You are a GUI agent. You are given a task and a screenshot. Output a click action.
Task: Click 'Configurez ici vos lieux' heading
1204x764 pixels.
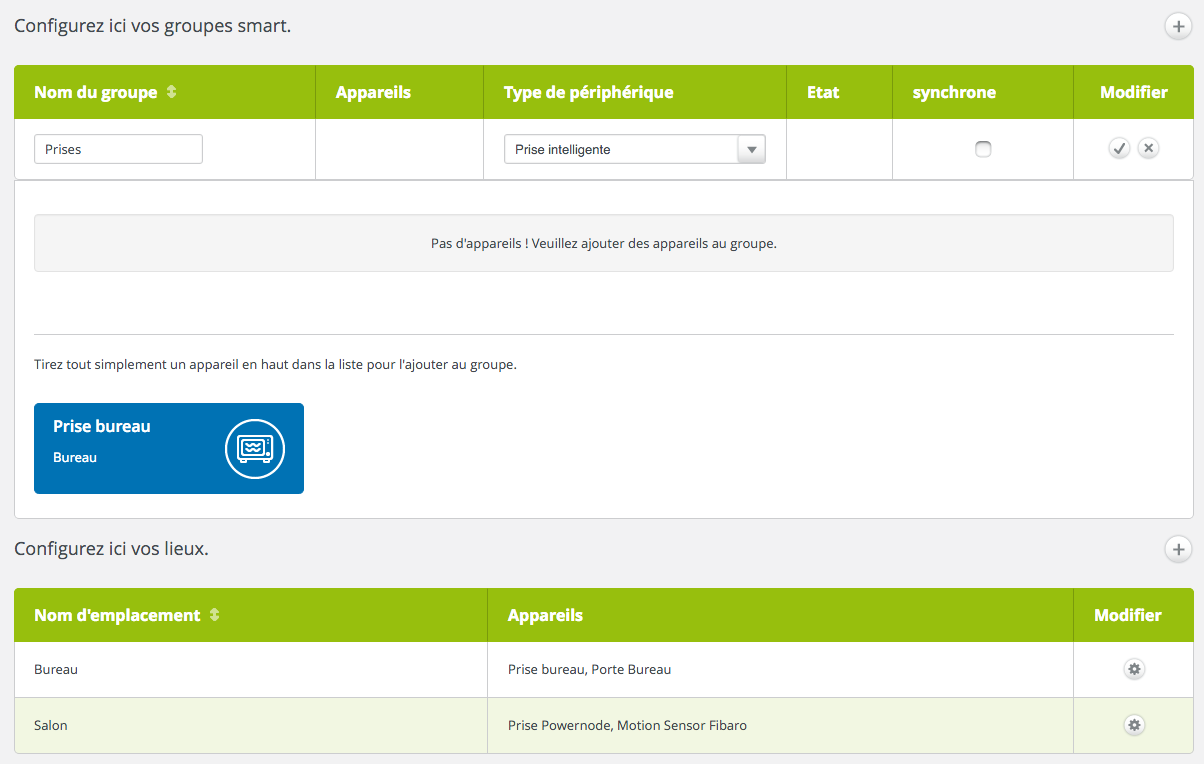coord(111,549)
